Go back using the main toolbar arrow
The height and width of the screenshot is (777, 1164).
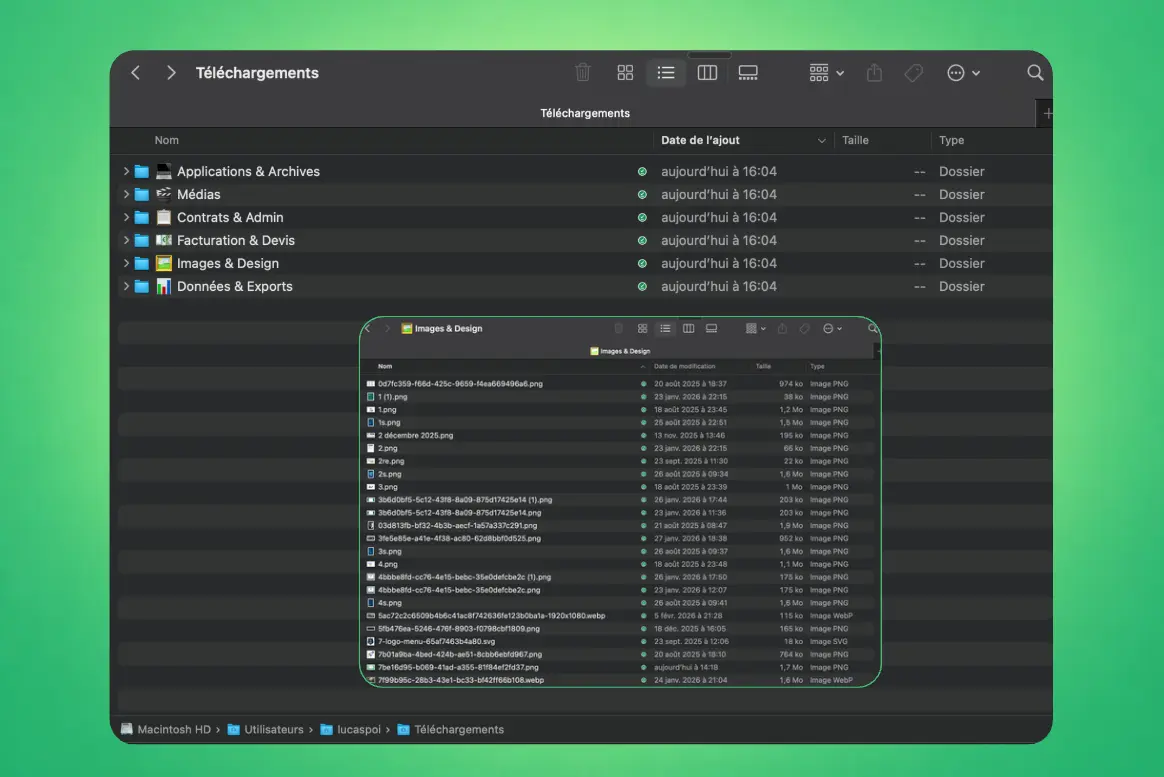(x=136, y=73)
